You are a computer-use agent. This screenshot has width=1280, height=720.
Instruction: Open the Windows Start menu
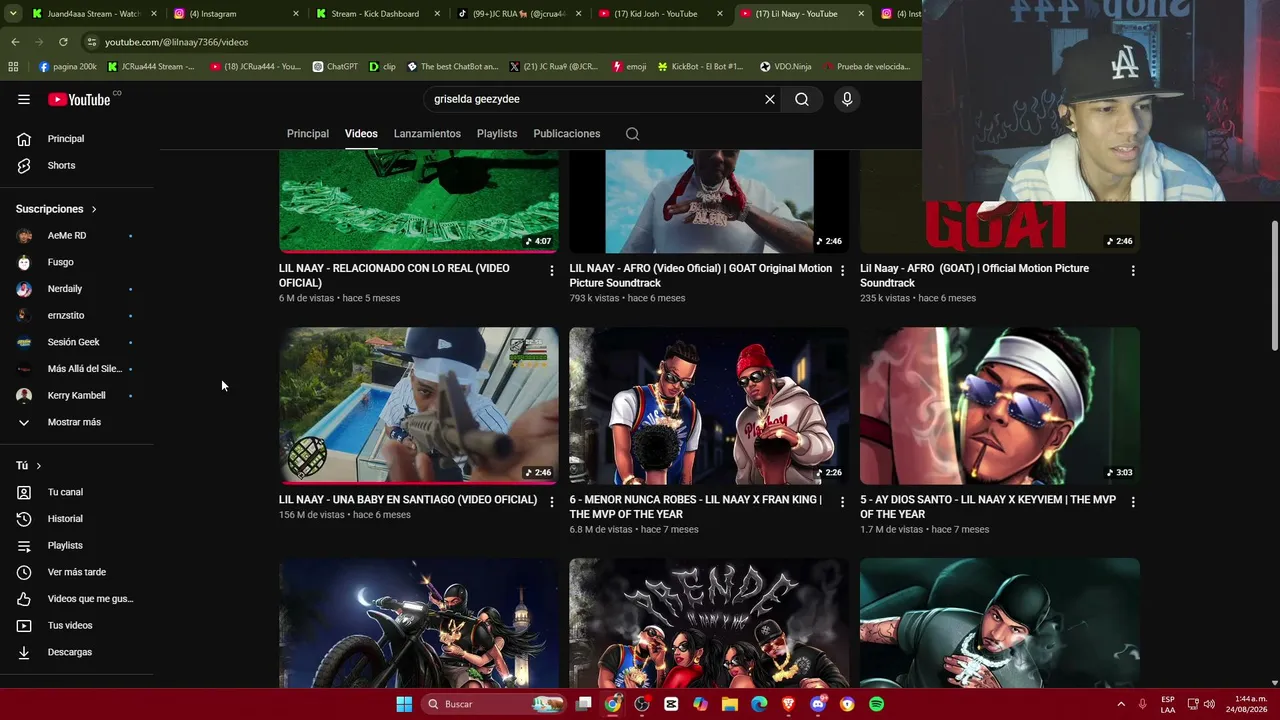[x=404, y=704]
